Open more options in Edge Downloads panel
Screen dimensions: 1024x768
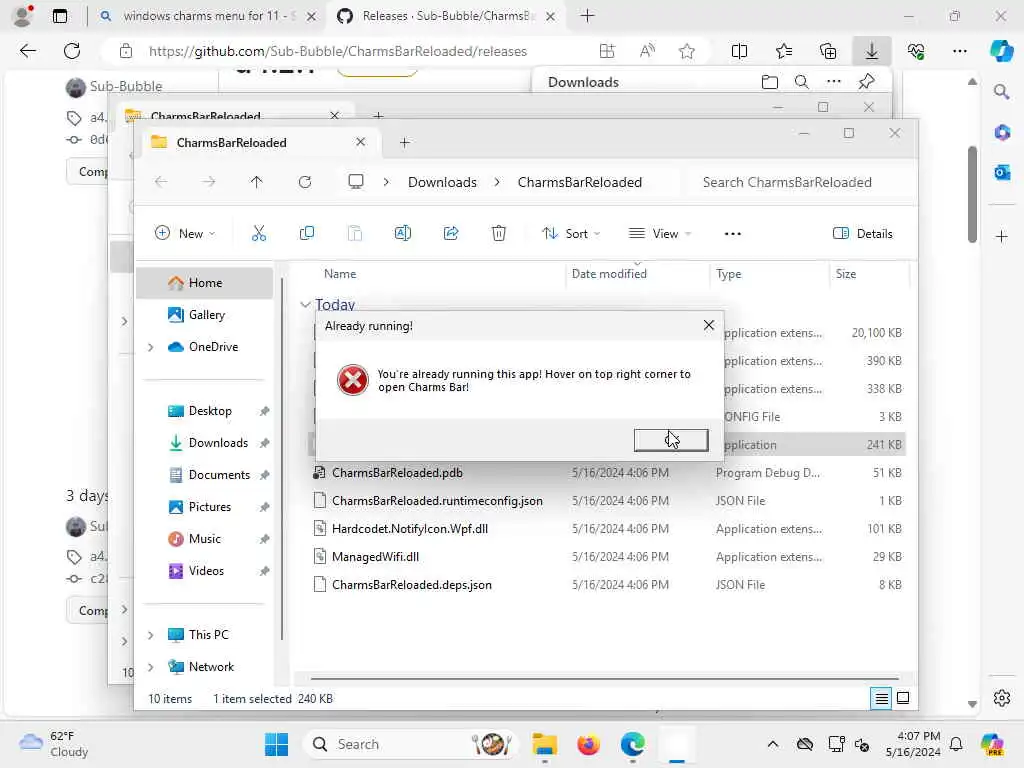pos(834,82)
